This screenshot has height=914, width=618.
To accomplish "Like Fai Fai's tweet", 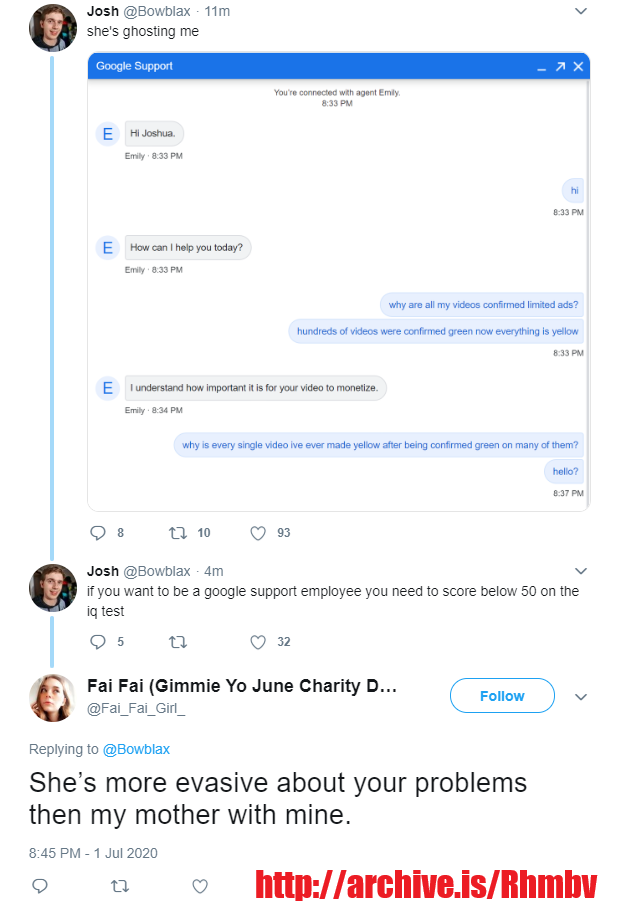I will 200,886.
